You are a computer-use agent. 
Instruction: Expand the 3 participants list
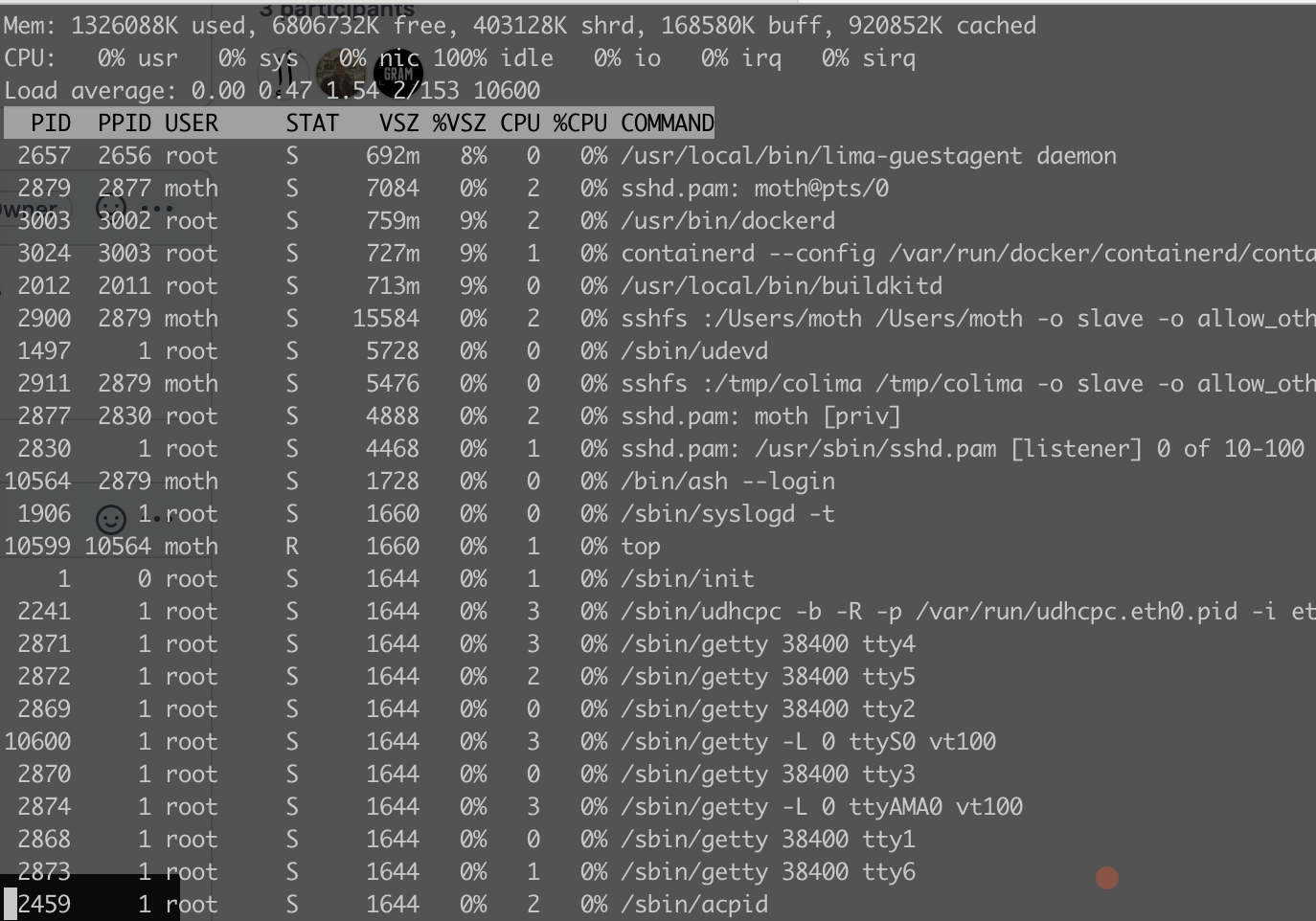click(337, 10)
